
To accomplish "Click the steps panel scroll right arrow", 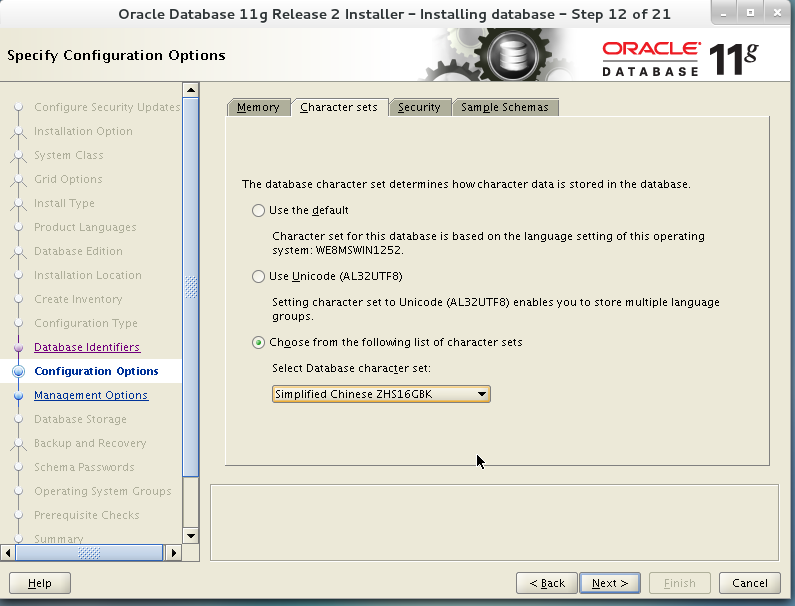I will (x=173, y=552).
